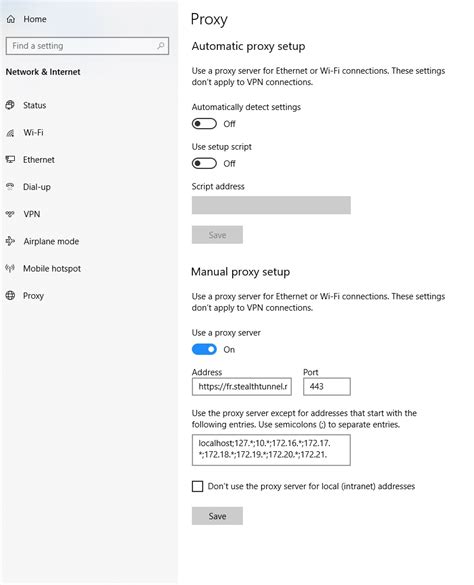Open the Mobile hotspot settings page
This screenshot has width=474, height=585.
[52, 269]
